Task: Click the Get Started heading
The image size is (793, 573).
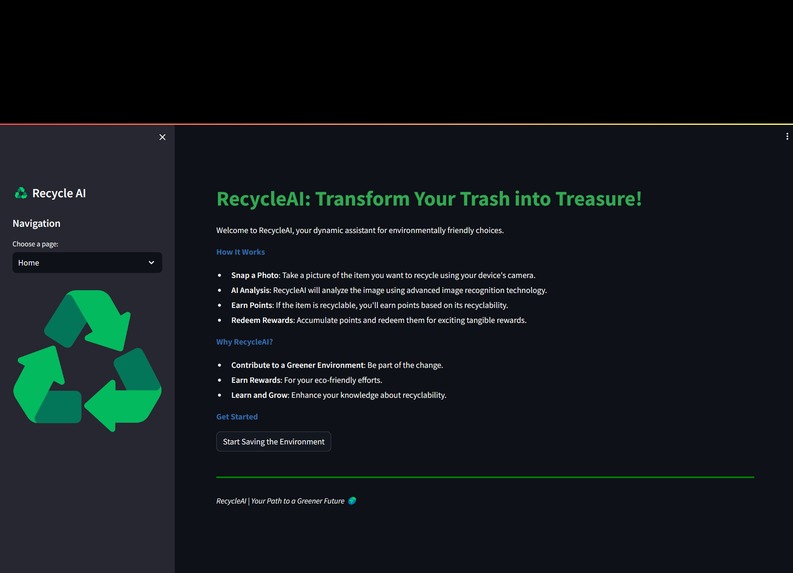Action: [237, 417]
